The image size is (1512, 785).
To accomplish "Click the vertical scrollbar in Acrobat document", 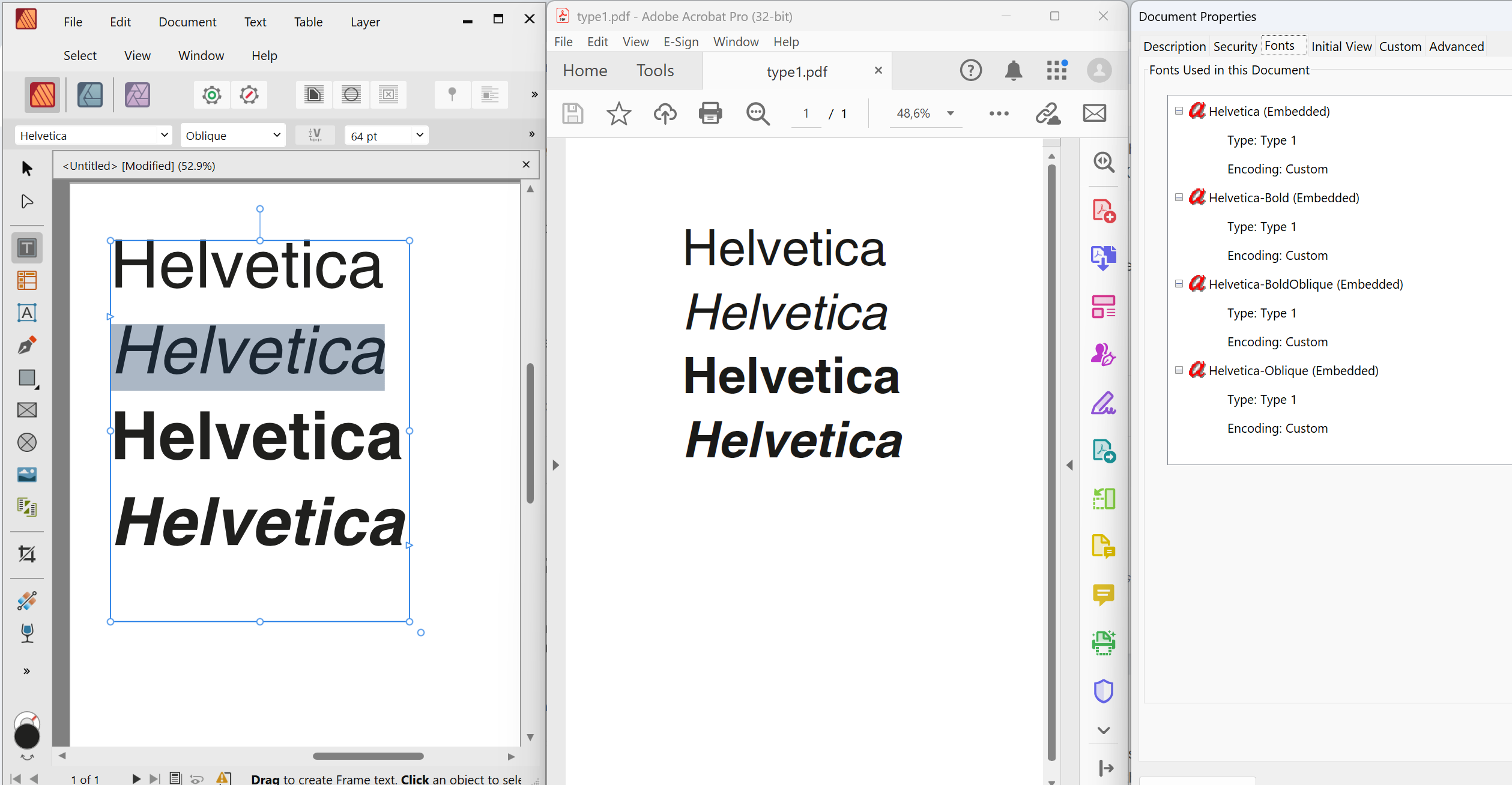I will (x=1051, y=462).
